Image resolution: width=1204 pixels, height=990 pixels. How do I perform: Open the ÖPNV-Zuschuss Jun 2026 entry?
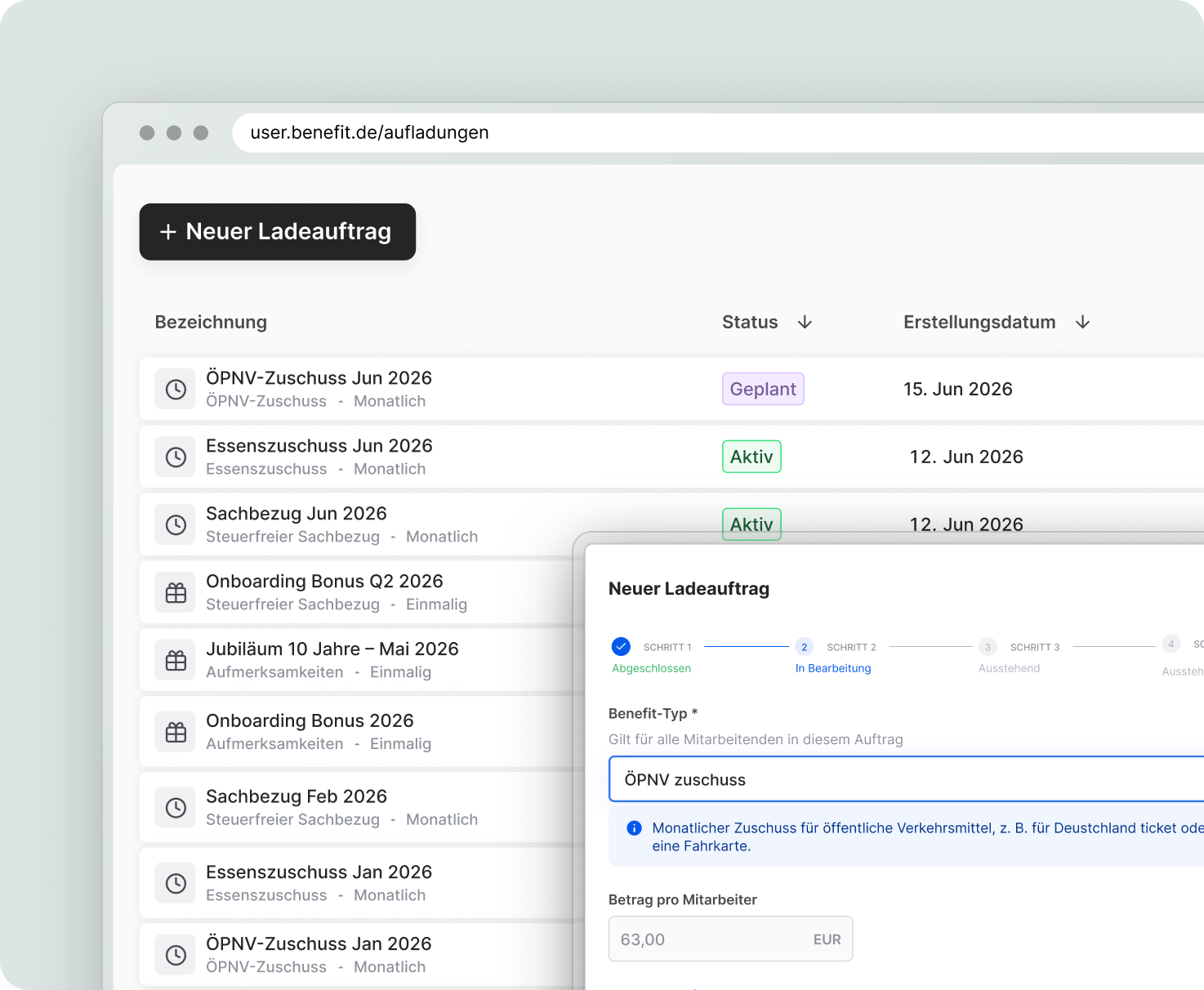[x=671, y=389]
